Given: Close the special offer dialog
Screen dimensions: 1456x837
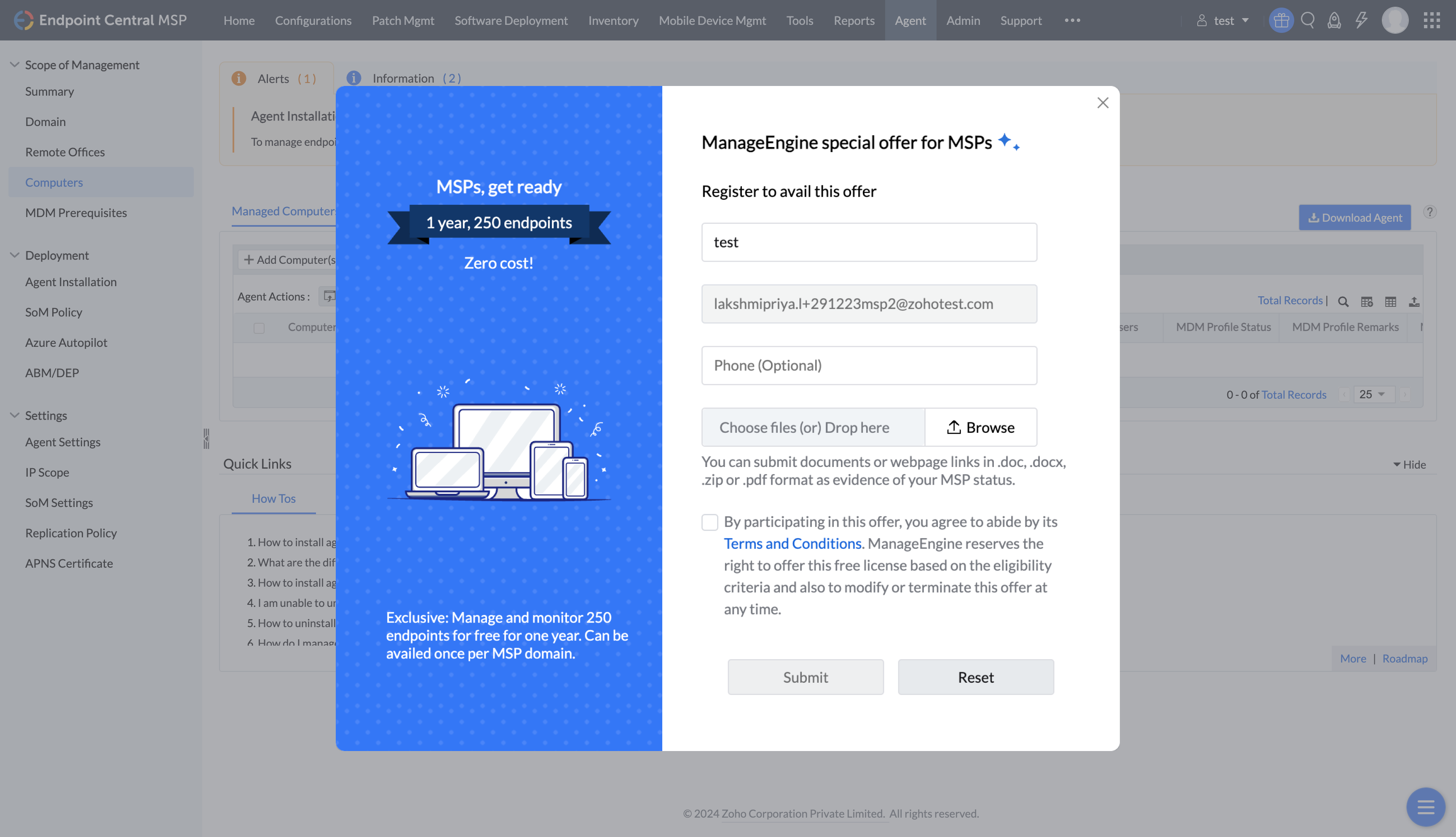Looking at the screenshot, I should (1103, 103).
